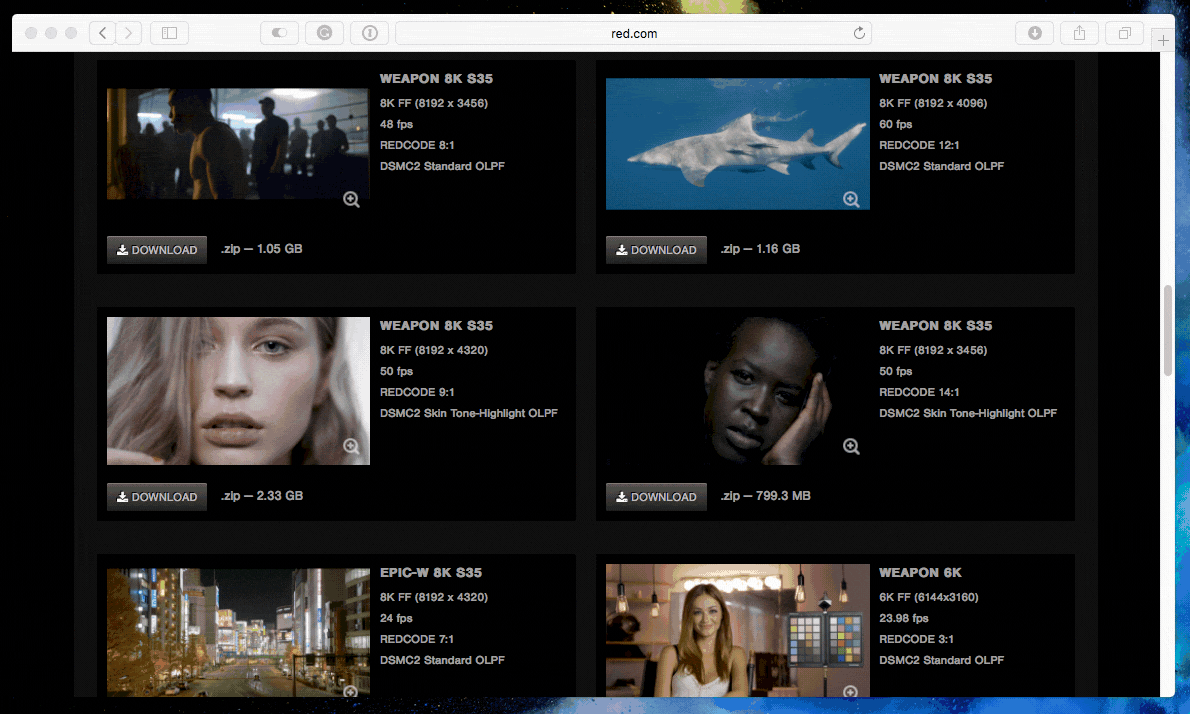The height and width of the screenshot is (714, 1190).
Task: Click the red.com address bar
Action: [634, 33]
